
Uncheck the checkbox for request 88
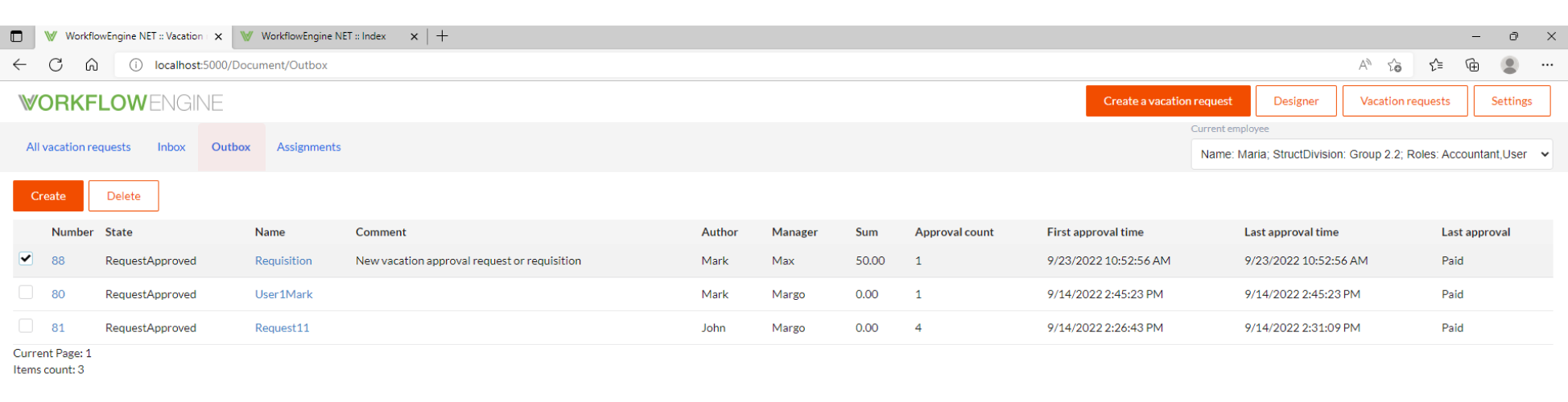pyautogui.click(x=26, y=259)
